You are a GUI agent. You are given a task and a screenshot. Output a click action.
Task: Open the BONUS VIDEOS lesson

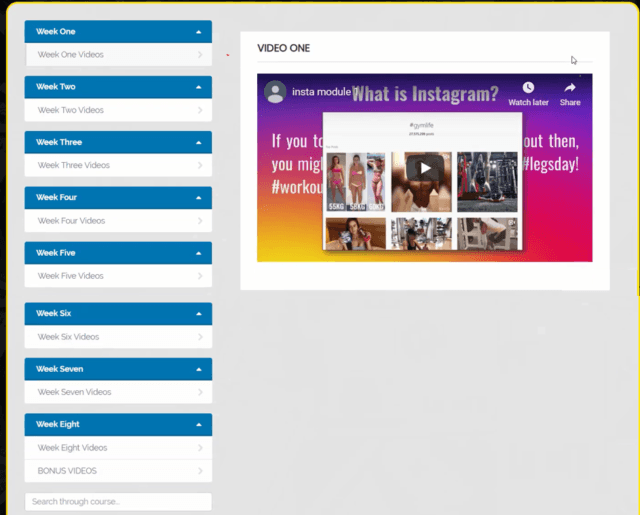[x=118, y=471]
